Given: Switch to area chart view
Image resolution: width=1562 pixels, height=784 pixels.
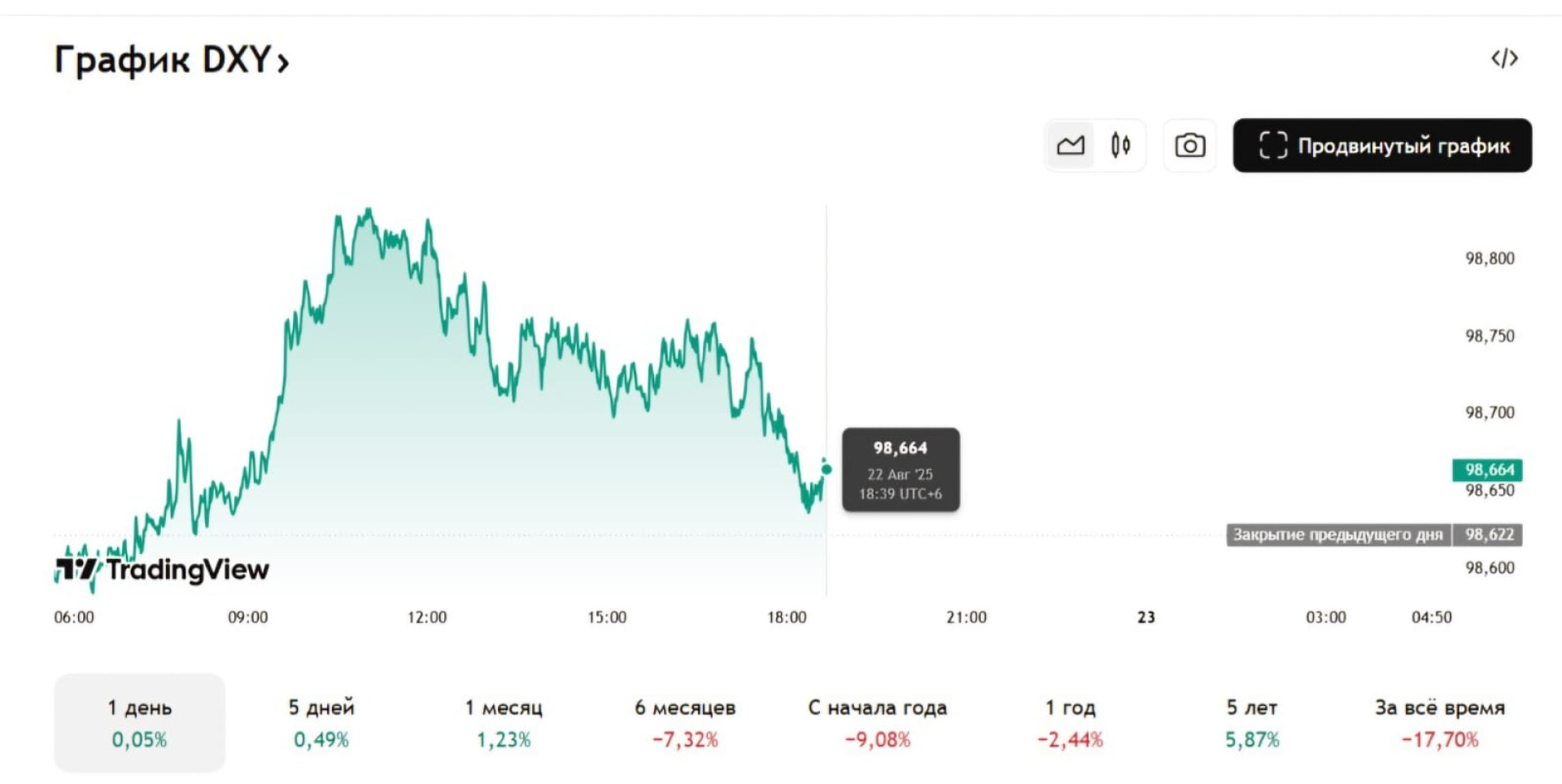Looking at the screenshot, I should (x=1070, y=146).
